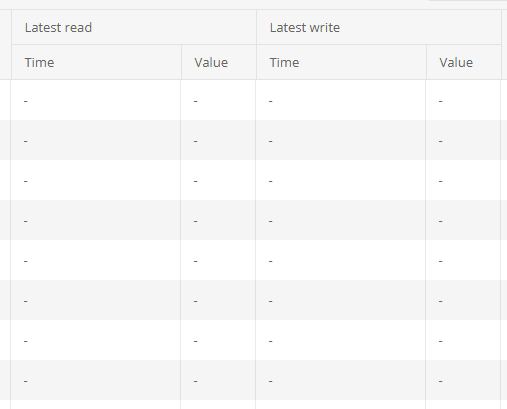Select third row's Latest read Time cell
The image size is (507, 409).
click(96, 180)
